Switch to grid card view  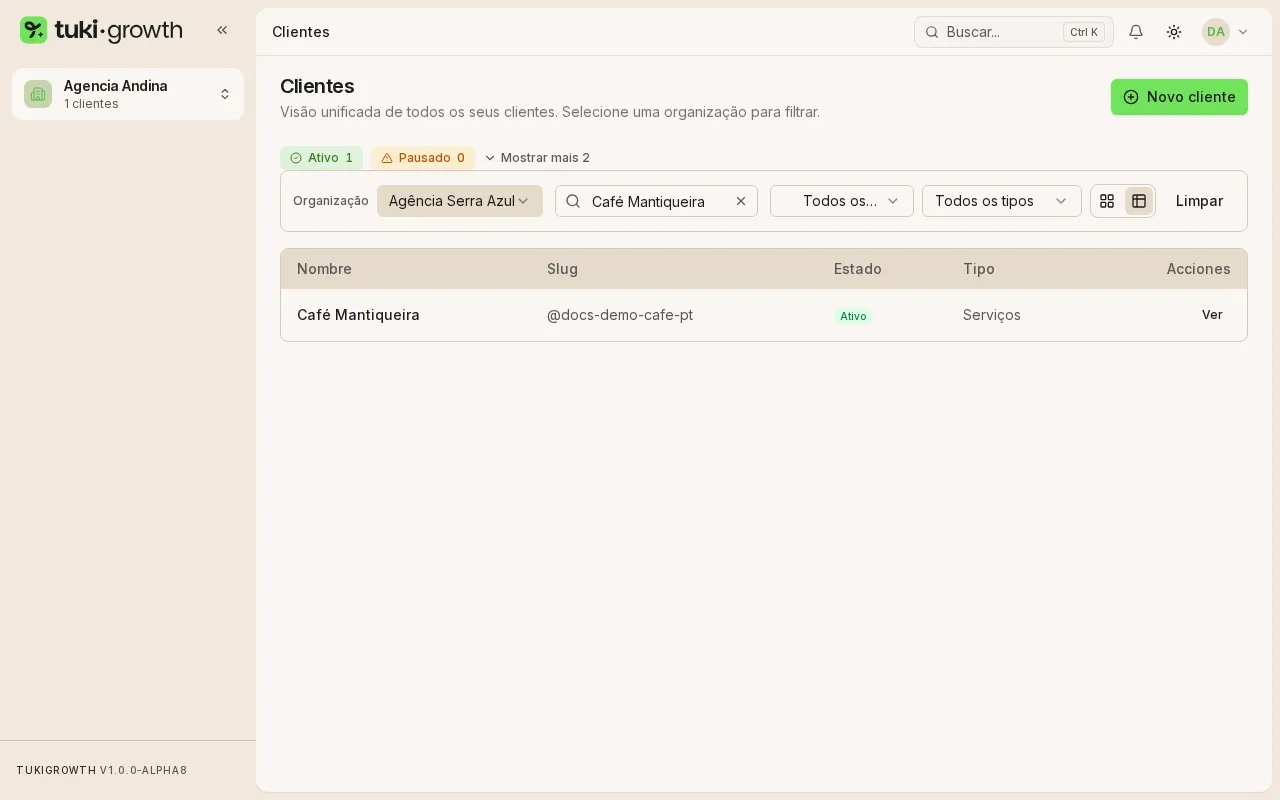point(1107,201)
